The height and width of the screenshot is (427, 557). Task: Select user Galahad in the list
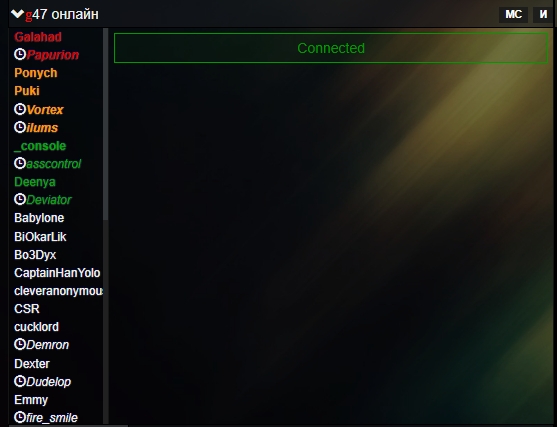pyautogui.click(x=38, y=37)
